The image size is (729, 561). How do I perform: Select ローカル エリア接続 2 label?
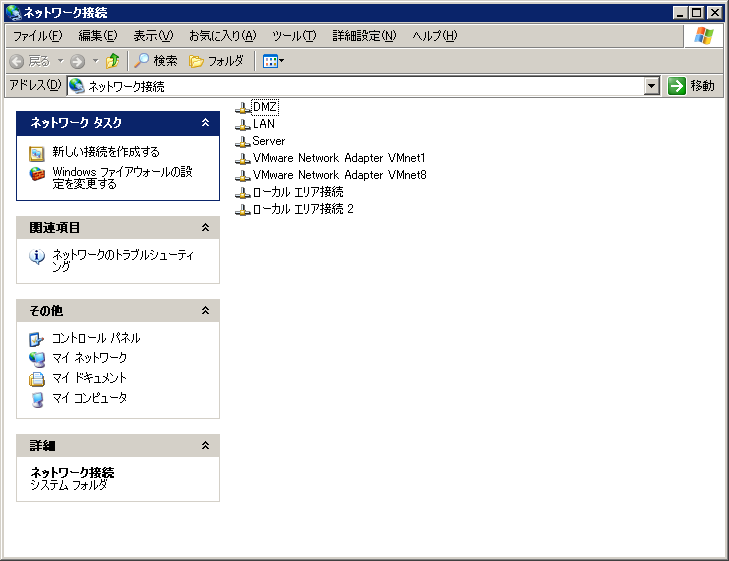click(303, 209)
